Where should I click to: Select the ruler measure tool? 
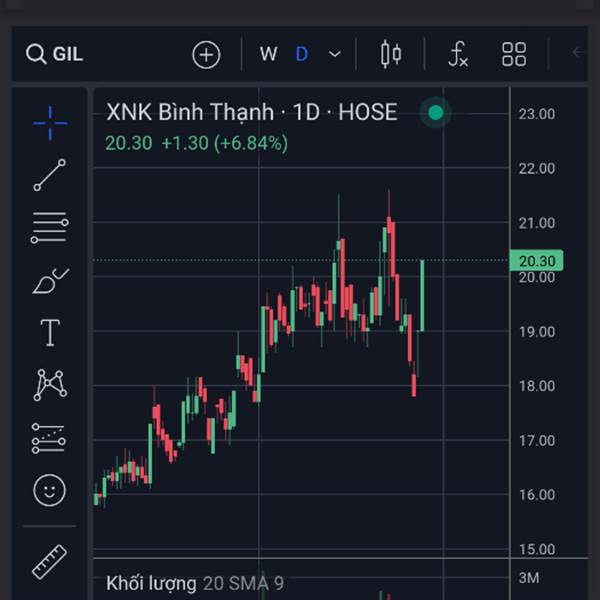point(49,562)
